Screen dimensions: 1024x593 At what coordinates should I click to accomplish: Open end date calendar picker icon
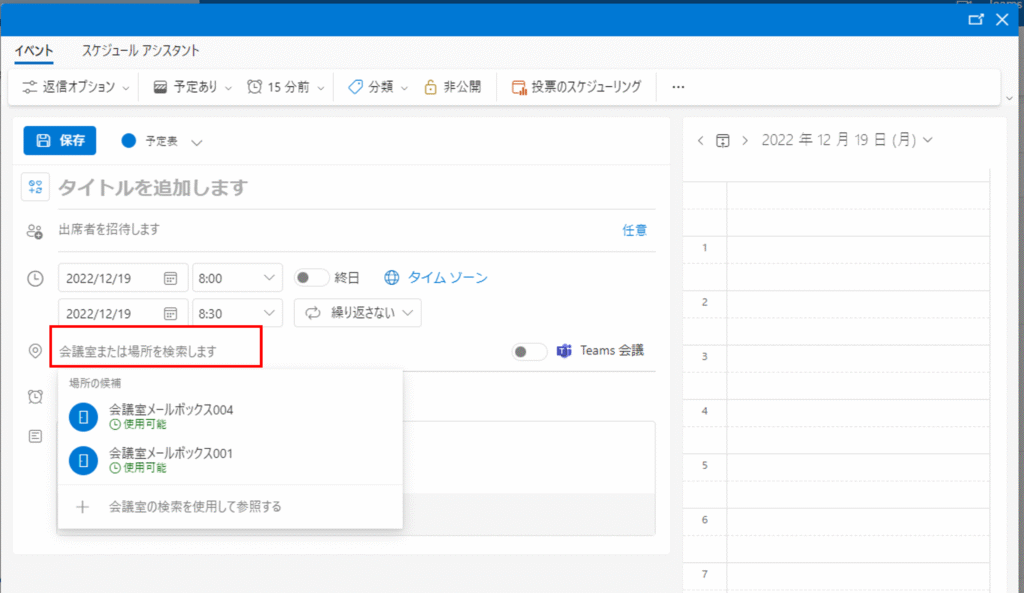point(170,313)
